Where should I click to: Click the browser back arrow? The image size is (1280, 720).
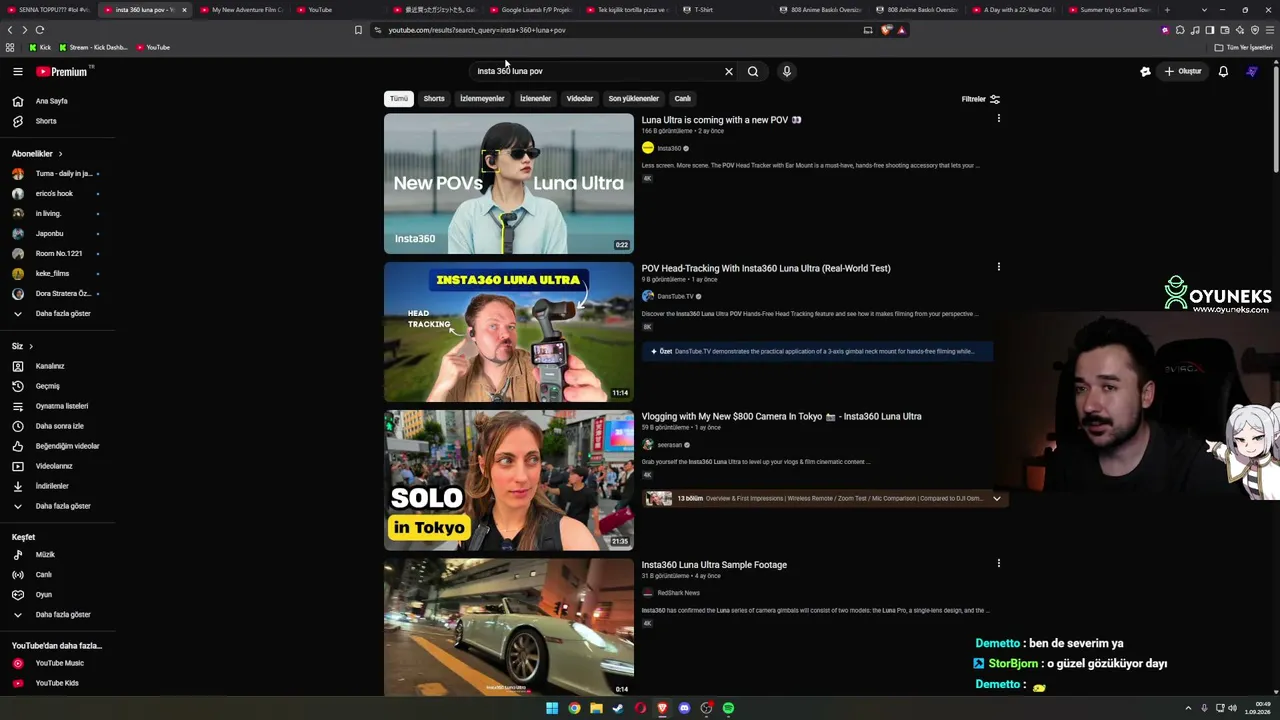click(x=11, y=30)
